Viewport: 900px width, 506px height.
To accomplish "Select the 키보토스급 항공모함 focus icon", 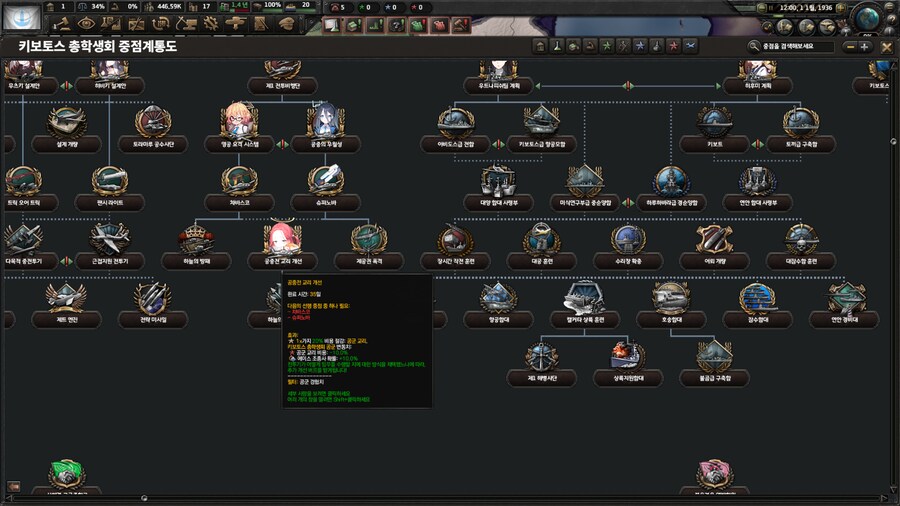I will coord(541,123).
